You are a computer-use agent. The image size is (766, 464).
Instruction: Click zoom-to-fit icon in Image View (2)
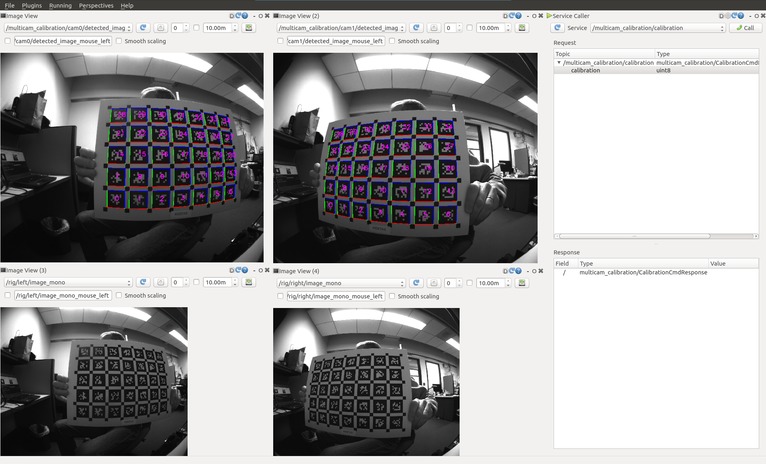[x=434, y=28]
